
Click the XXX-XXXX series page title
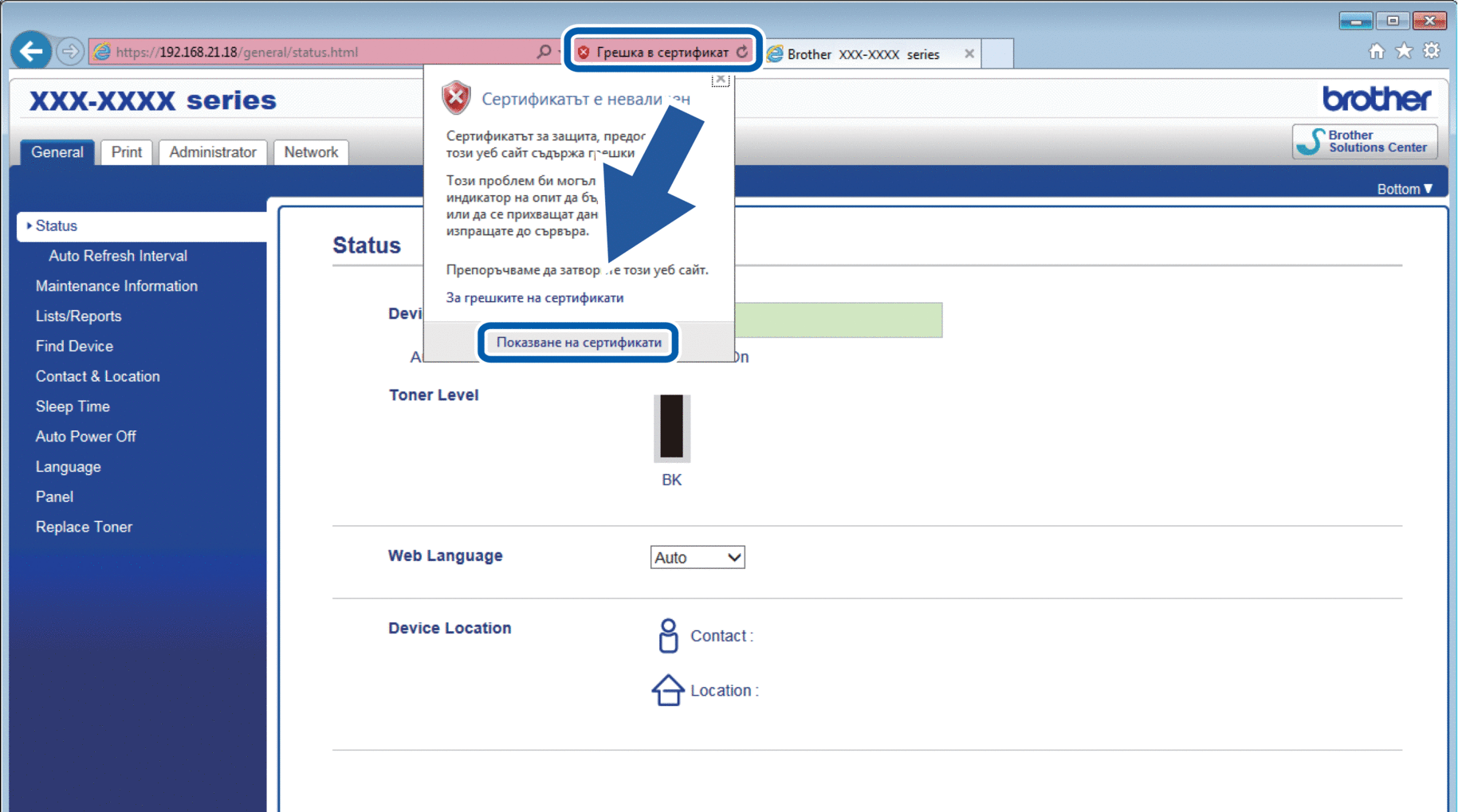click(x=153, y=100)
